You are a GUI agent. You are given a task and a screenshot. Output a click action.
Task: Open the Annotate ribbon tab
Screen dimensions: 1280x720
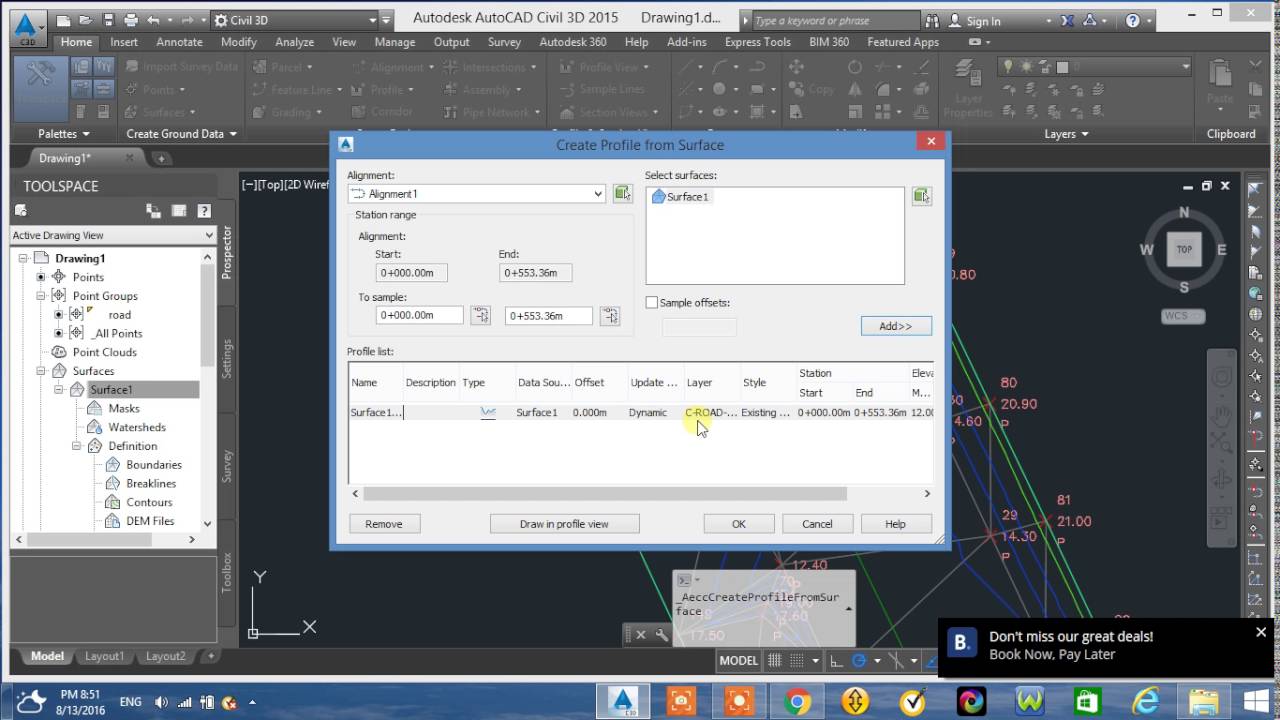[179, 42]
